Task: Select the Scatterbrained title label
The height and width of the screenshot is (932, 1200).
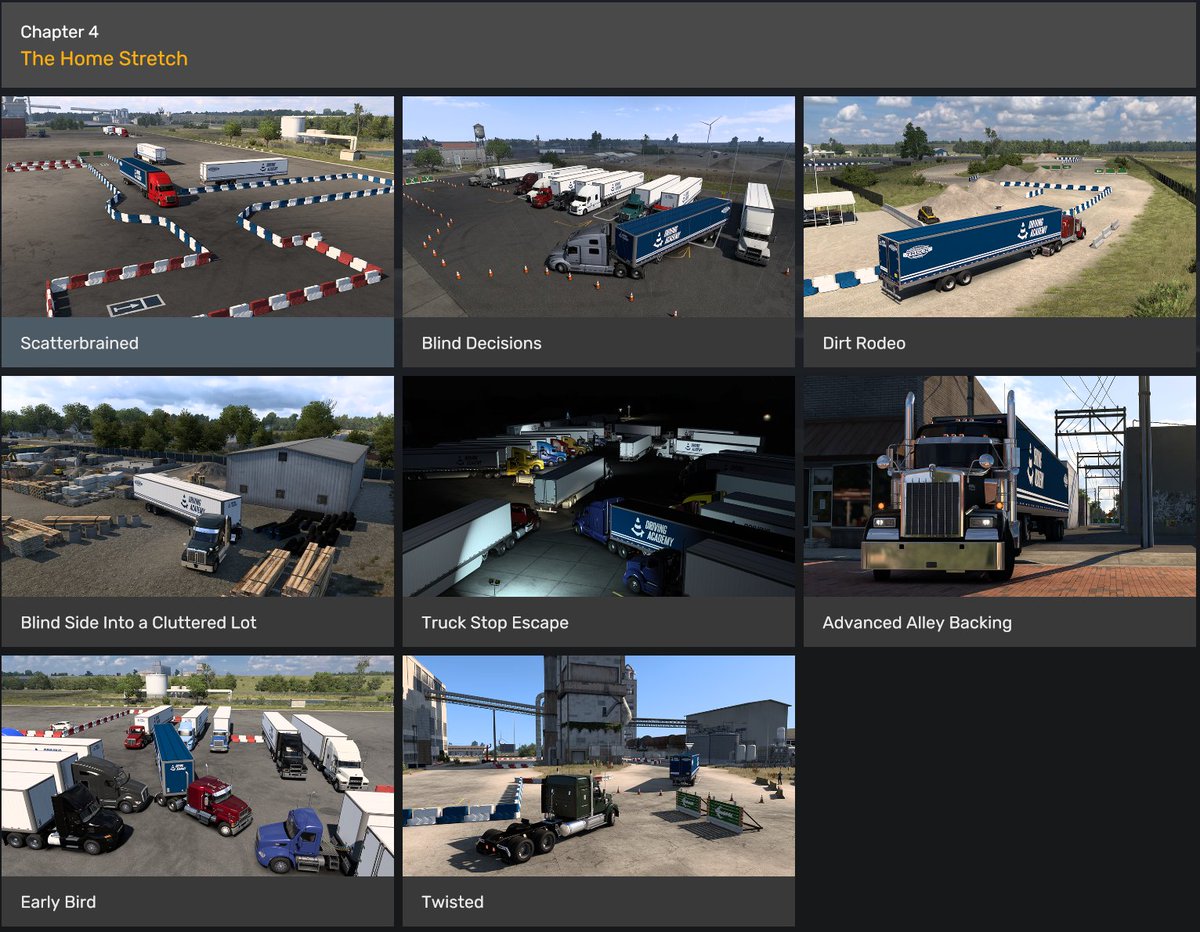Action: point(80,343)
